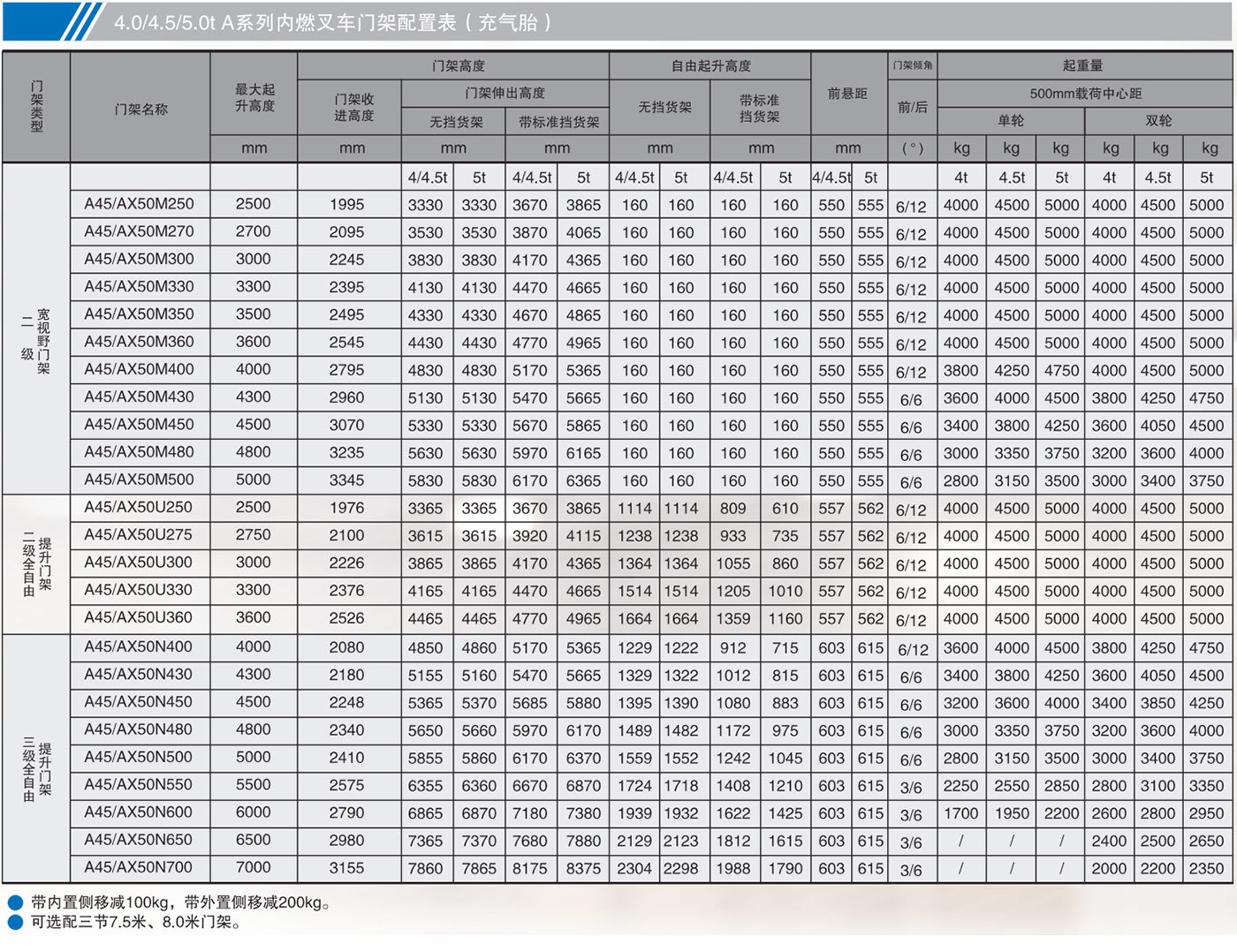
Task: Click model cell 'A45/AX50N650'
Action: pyautogui.click(x=140, y=840)
